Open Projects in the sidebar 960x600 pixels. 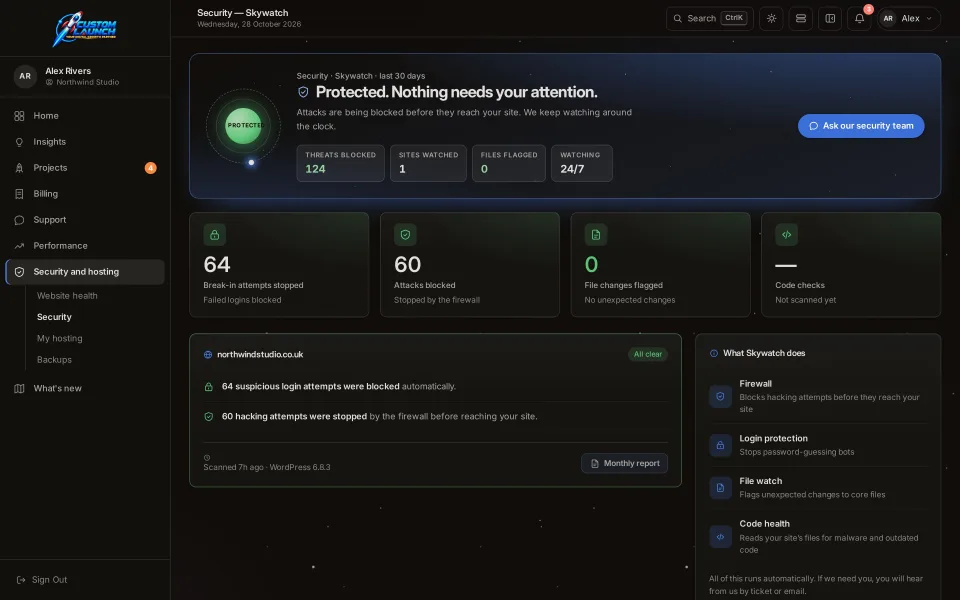click(x=84, y=168)
